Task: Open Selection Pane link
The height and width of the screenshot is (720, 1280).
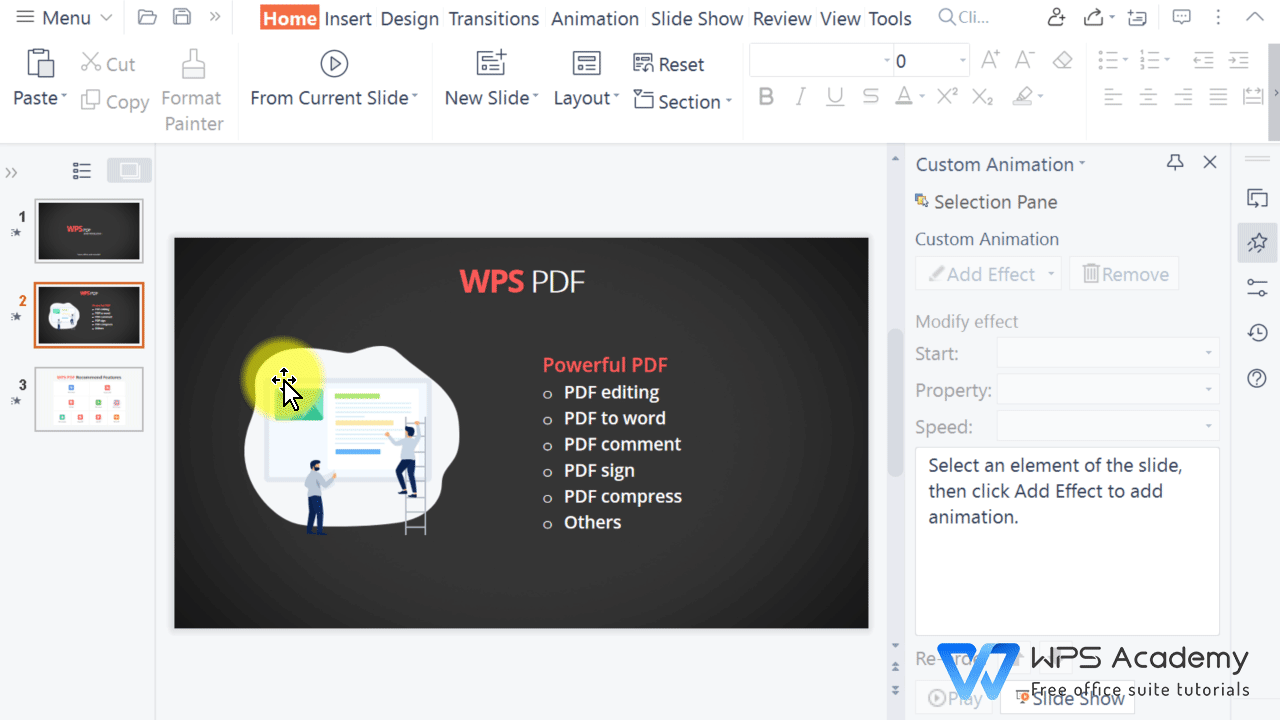Action: tap(986, 202)
